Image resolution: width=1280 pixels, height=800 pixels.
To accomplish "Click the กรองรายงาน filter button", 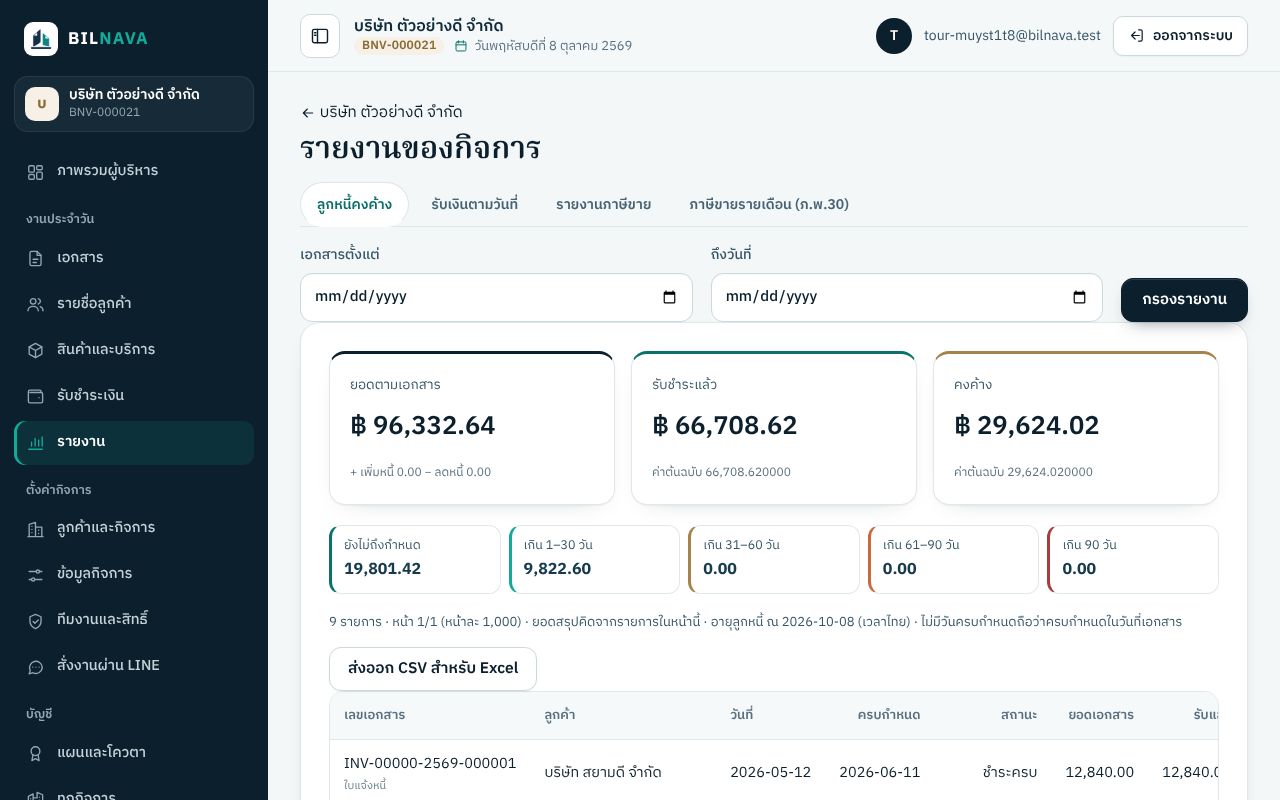I will point(1184,299).
